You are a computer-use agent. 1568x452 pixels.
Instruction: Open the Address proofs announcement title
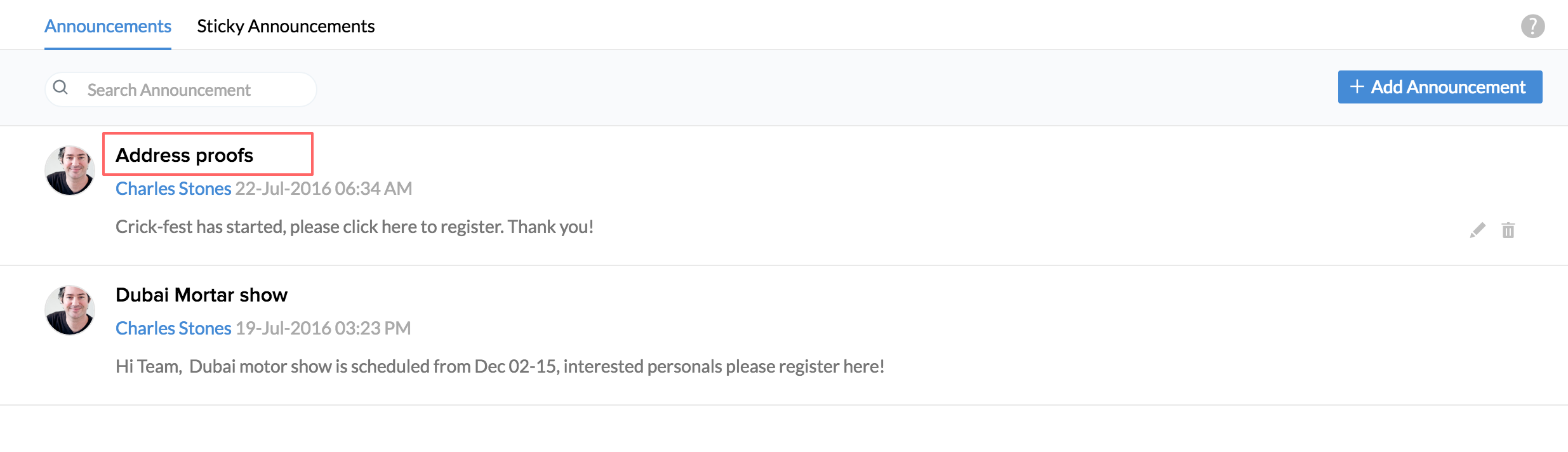184,155
